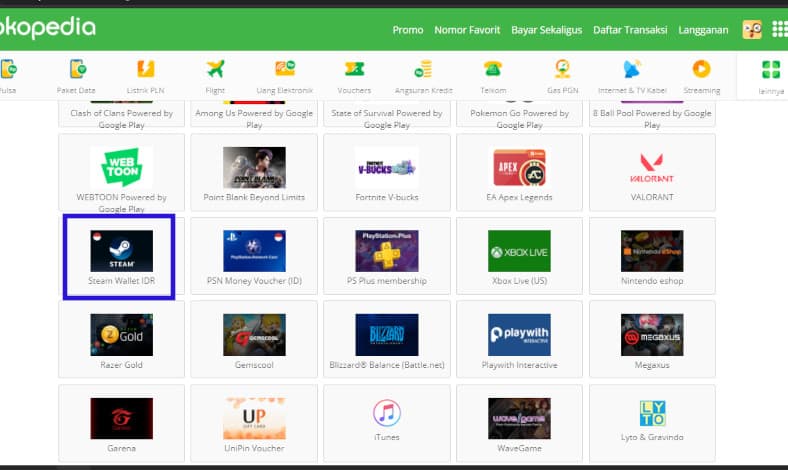Open Bayar Sekaligus in header

point(546,30)
